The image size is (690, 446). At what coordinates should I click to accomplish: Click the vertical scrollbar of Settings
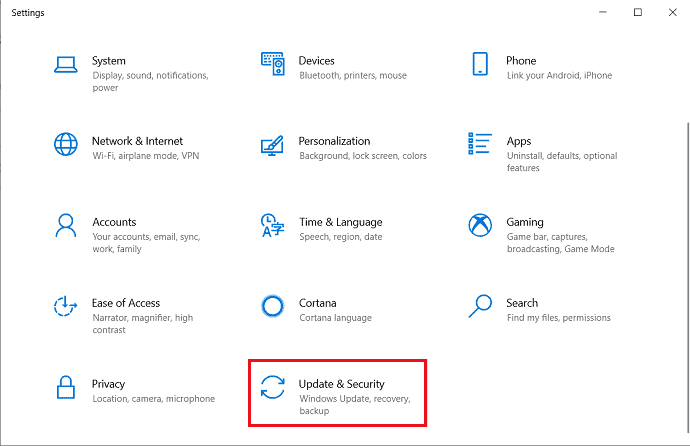(x=688, y=277)
